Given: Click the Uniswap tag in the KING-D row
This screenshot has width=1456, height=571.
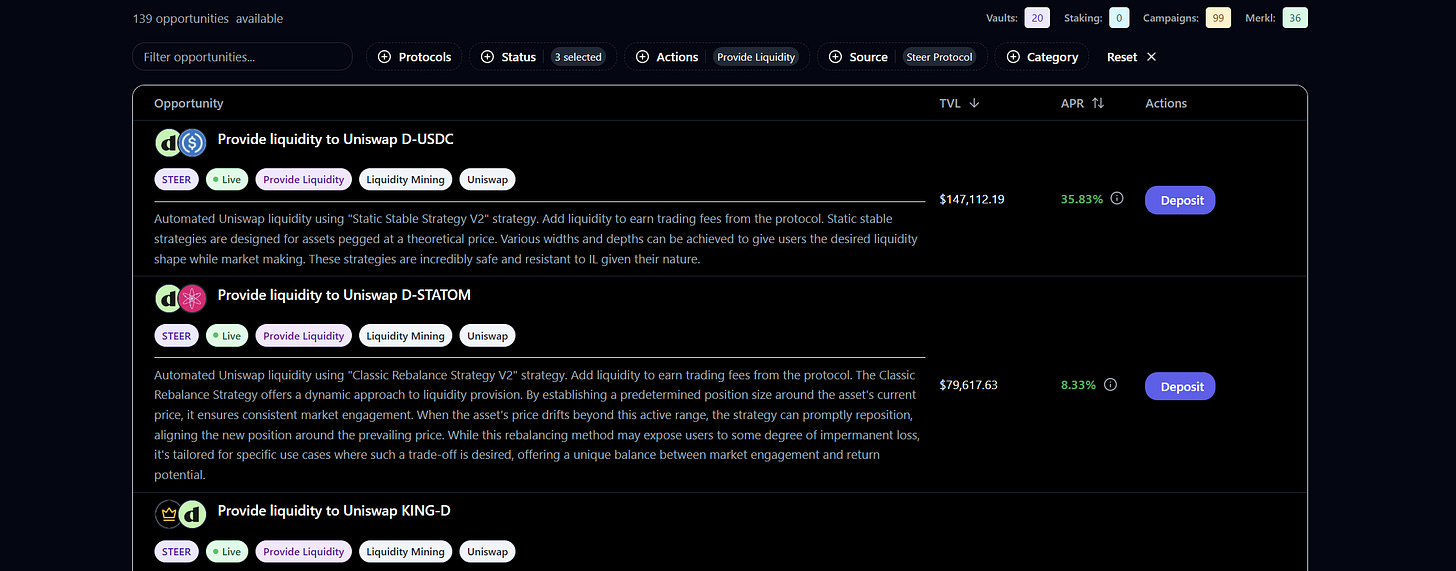Looking at the screenshot, I should [487, 551].
